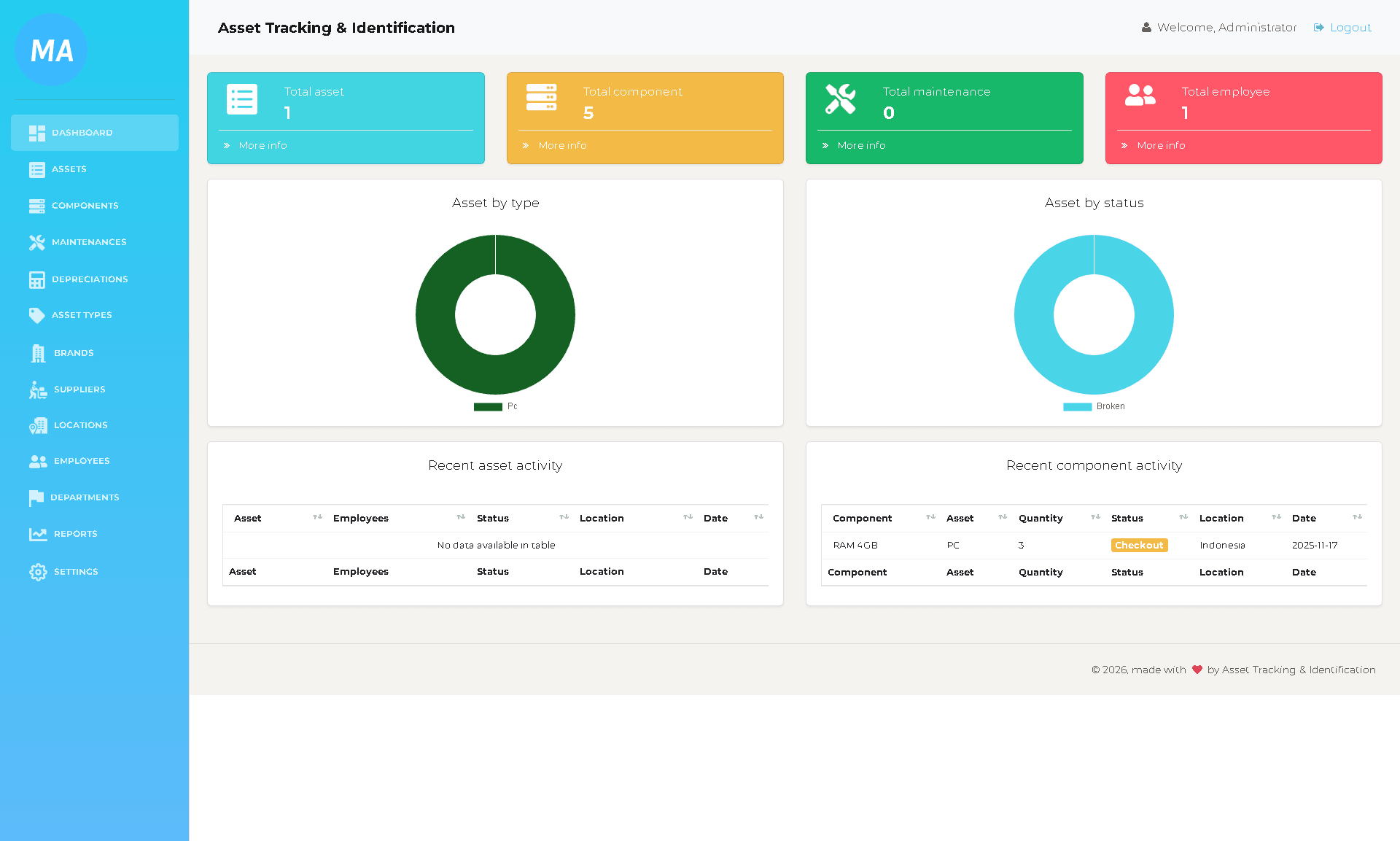1400x841 pixels.
Task: Open the Reports chart icon
Action: click(x=37, y=534)
